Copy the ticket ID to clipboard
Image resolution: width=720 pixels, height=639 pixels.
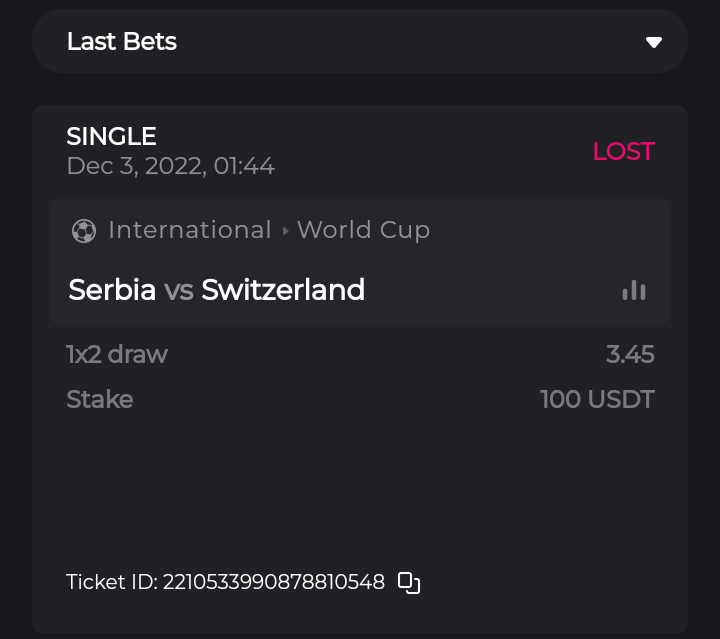tap(409, 582)
